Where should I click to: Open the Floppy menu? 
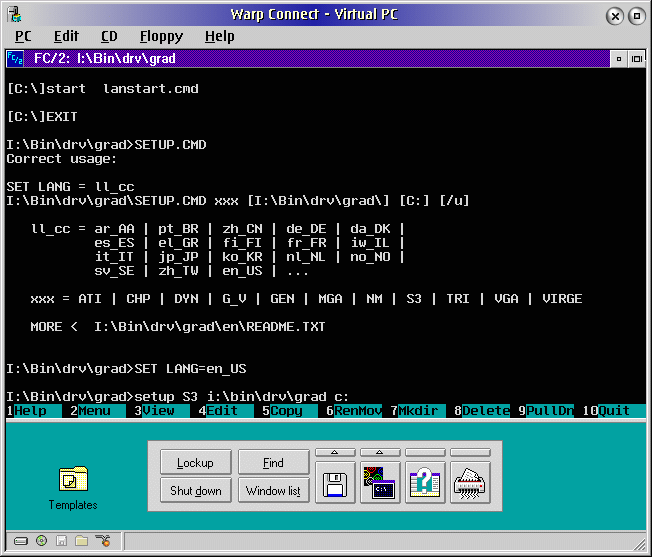tap(161, 37)
